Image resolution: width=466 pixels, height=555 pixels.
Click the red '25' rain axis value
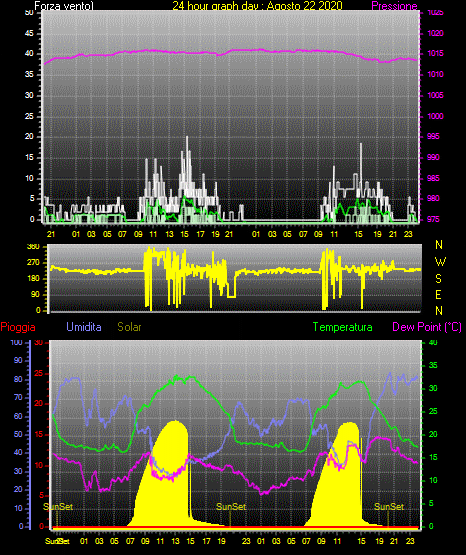(38, 374)
